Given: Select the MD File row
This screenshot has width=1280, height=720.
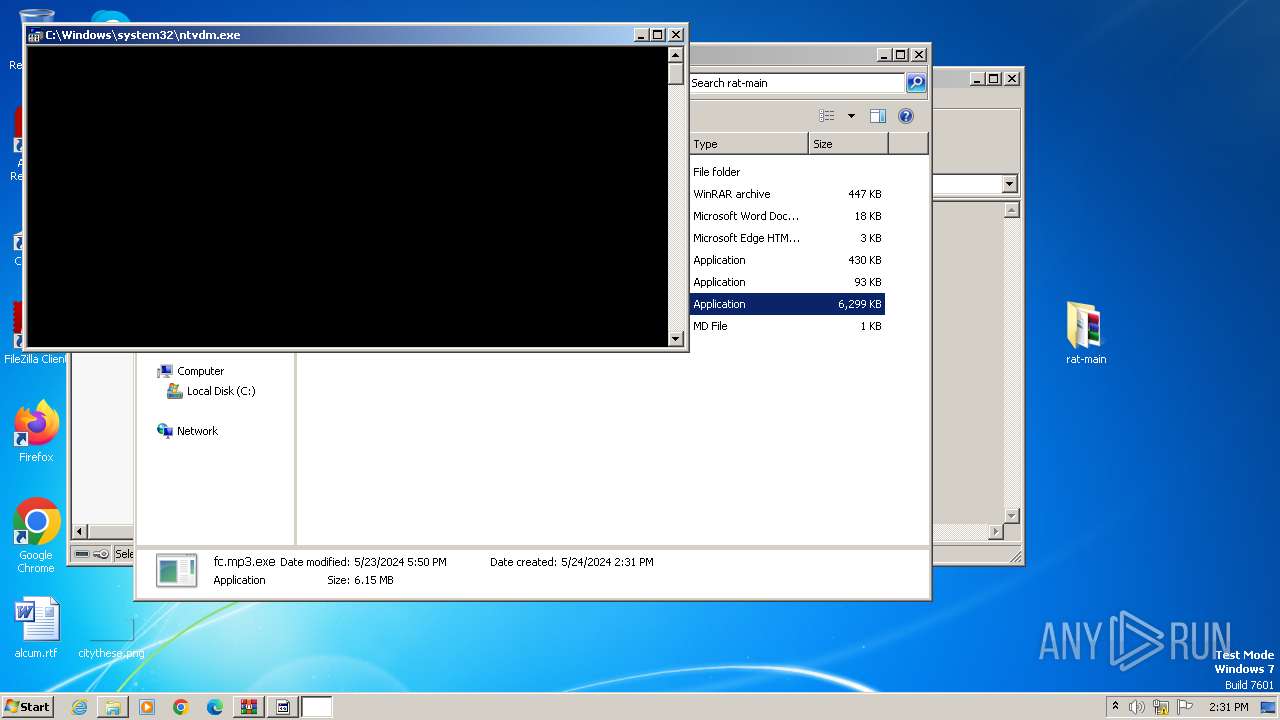Looking at the screenshot, I should 787,326.
